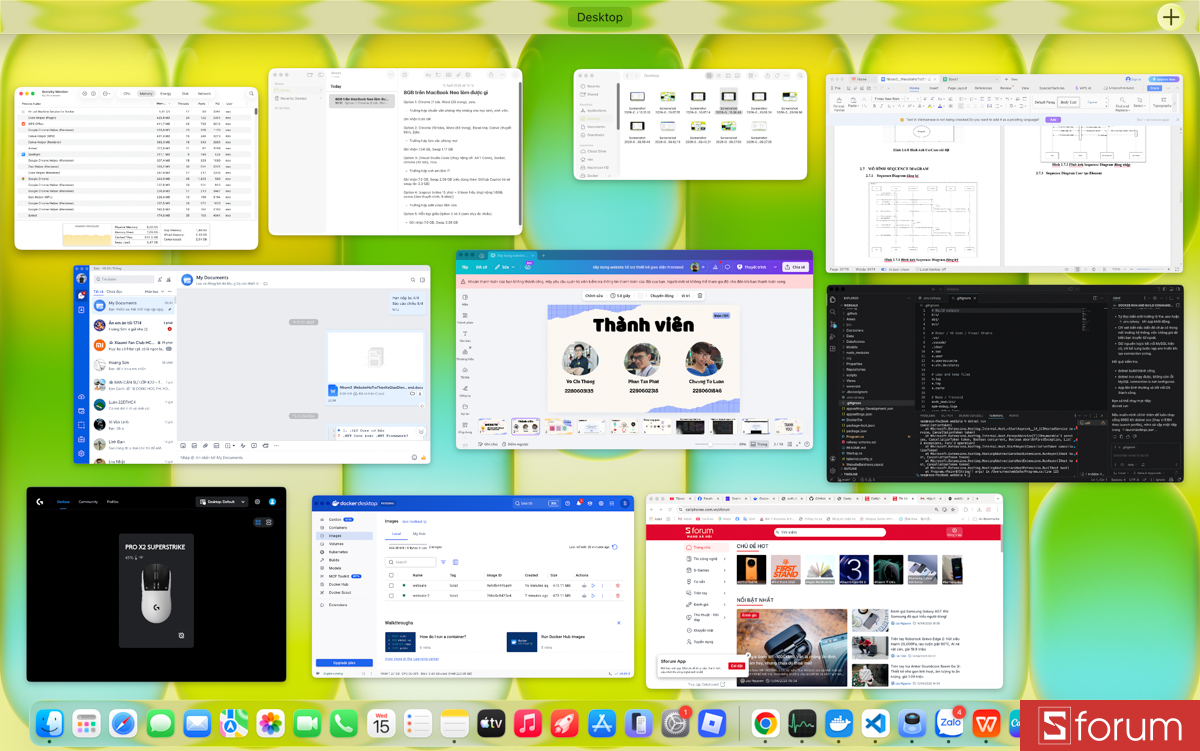Check the select-all checkbox in Docker images table

(392, 575)
